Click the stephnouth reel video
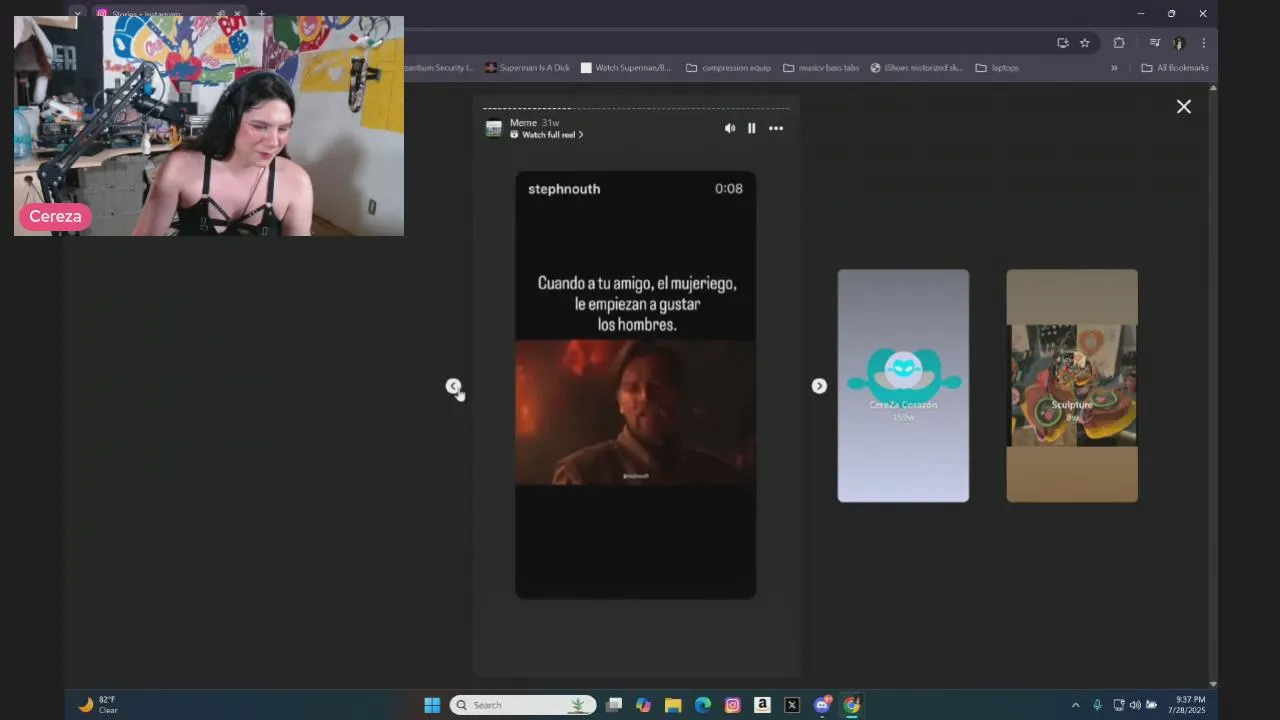The height and width of the screenshot is (720, 1280). pos(636,385)
